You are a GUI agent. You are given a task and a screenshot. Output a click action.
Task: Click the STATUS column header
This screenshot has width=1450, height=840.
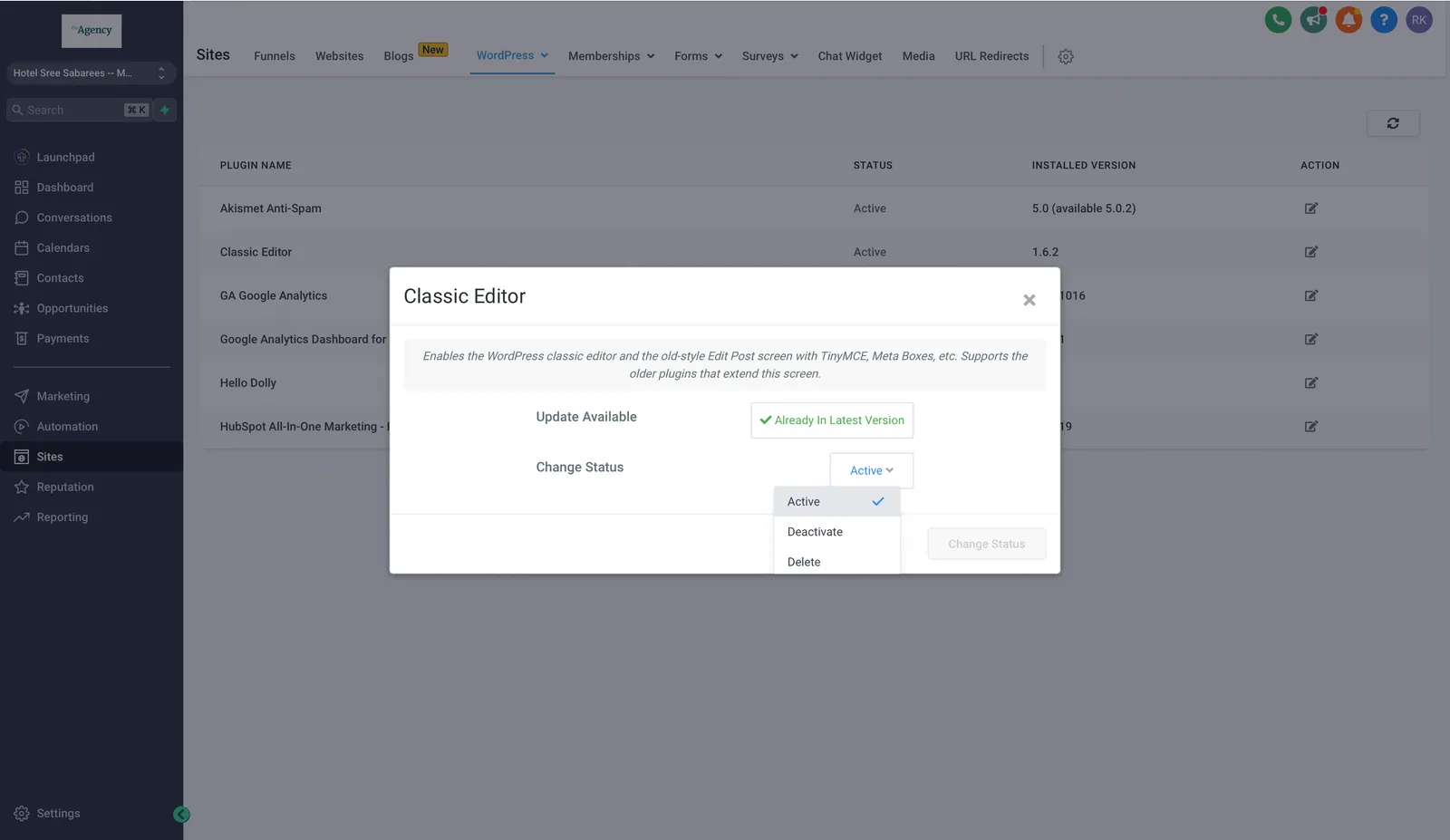[x=873, y=165]
